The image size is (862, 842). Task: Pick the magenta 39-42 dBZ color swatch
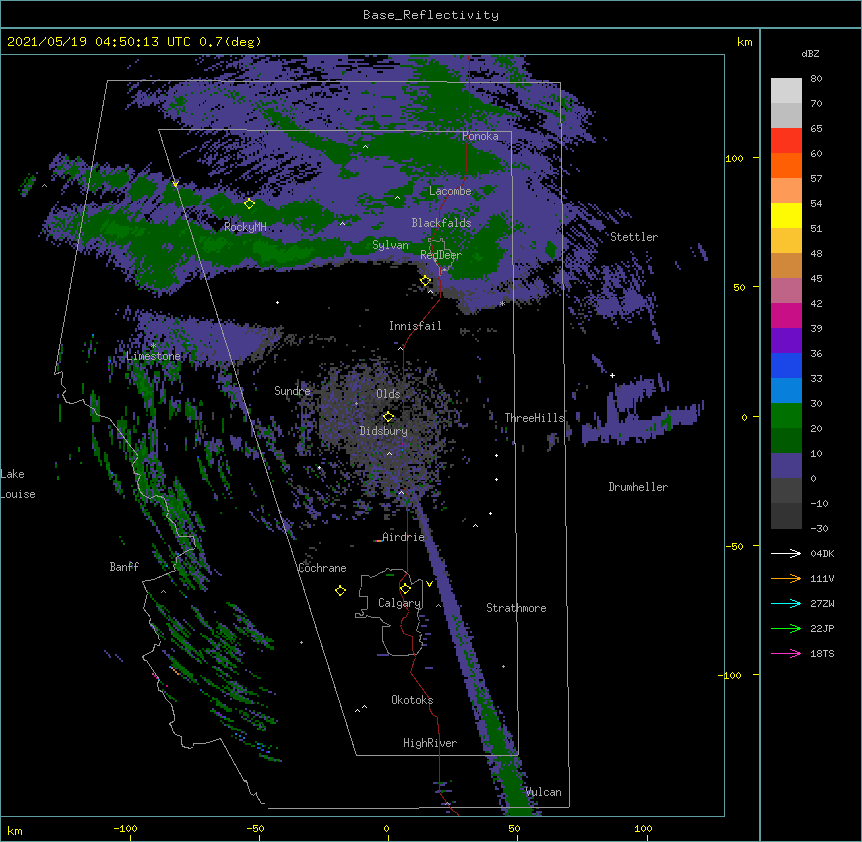(x=786, y=315)
